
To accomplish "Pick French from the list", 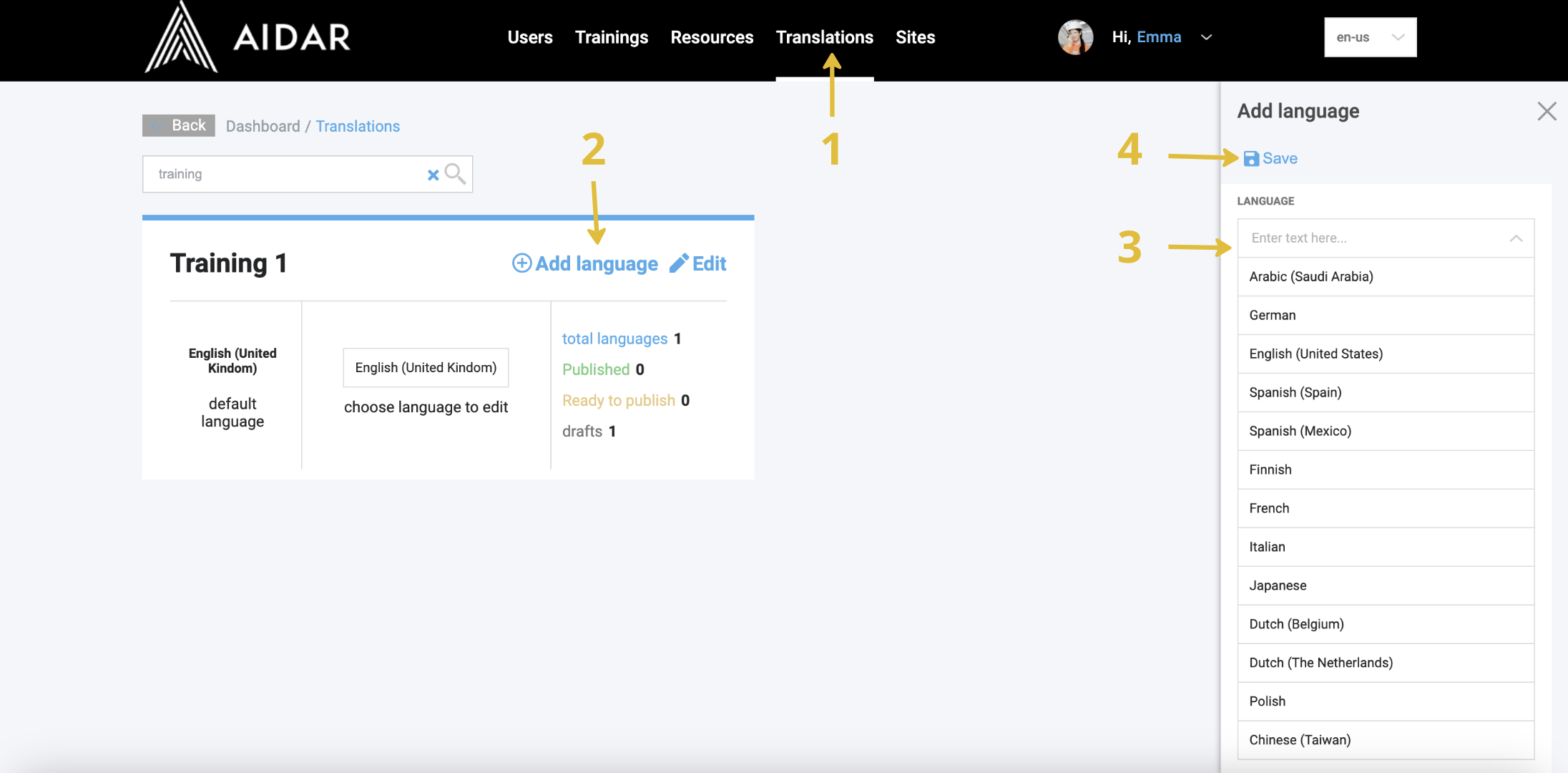I will (x=1386, y=509).
